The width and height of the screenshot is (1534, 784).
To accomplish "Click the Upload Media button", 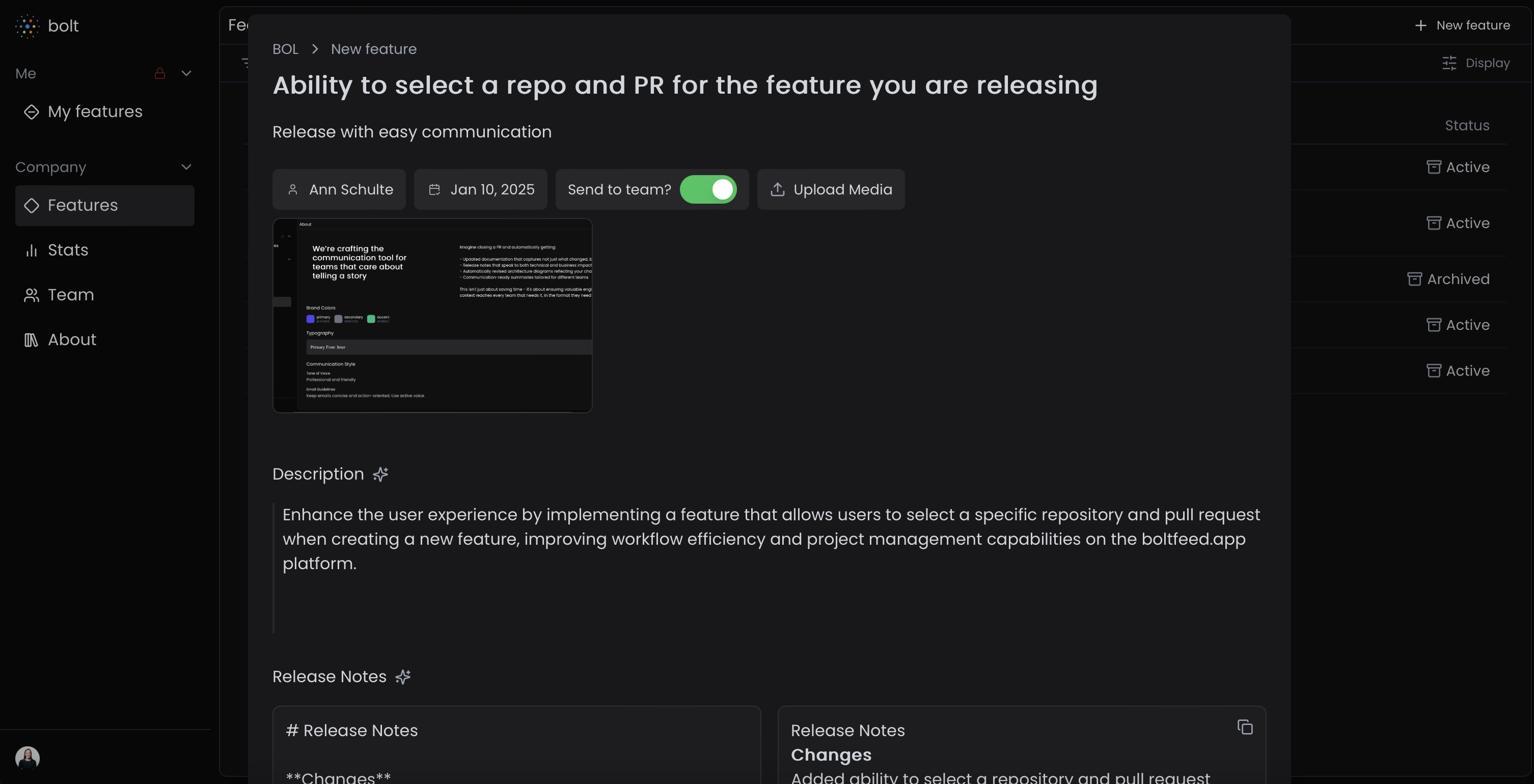I will [831, 190].
